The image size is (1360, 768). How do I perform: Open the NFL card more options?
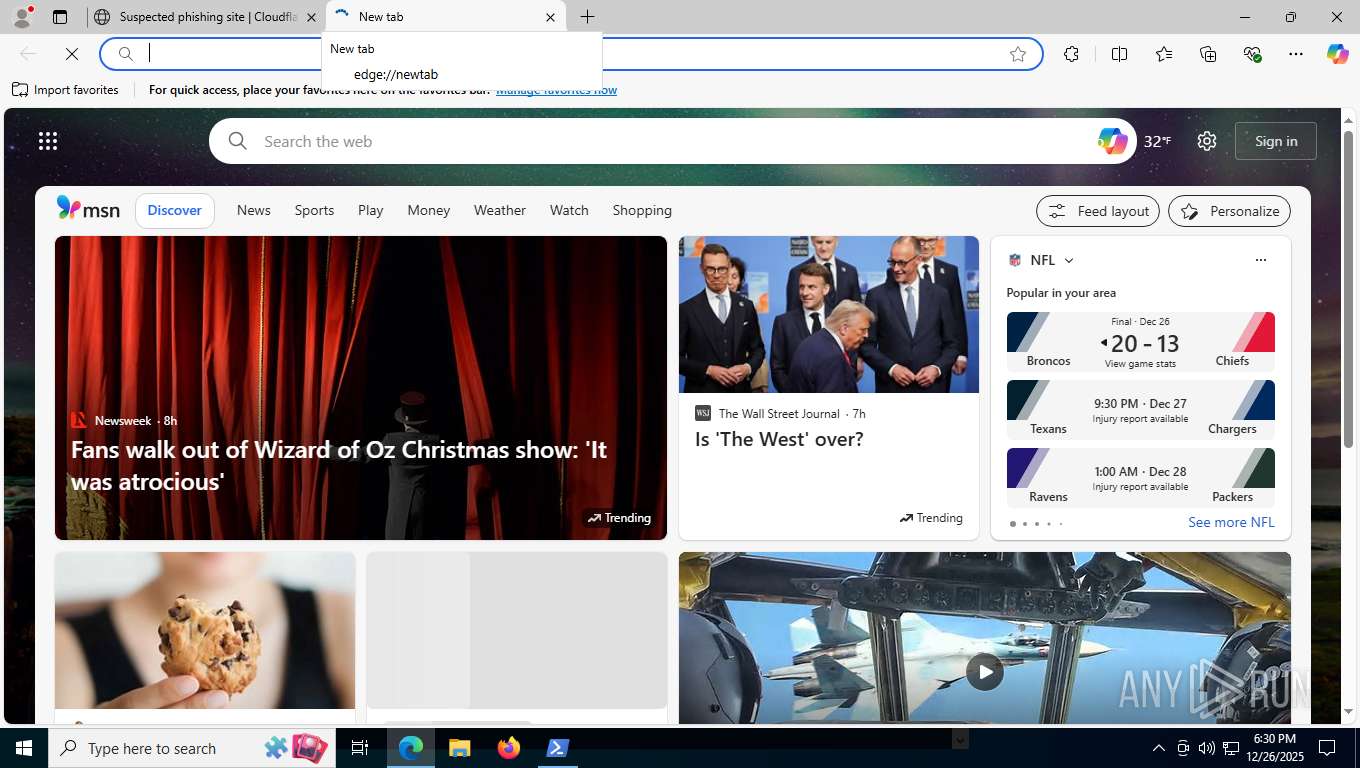pos(1260,260)
